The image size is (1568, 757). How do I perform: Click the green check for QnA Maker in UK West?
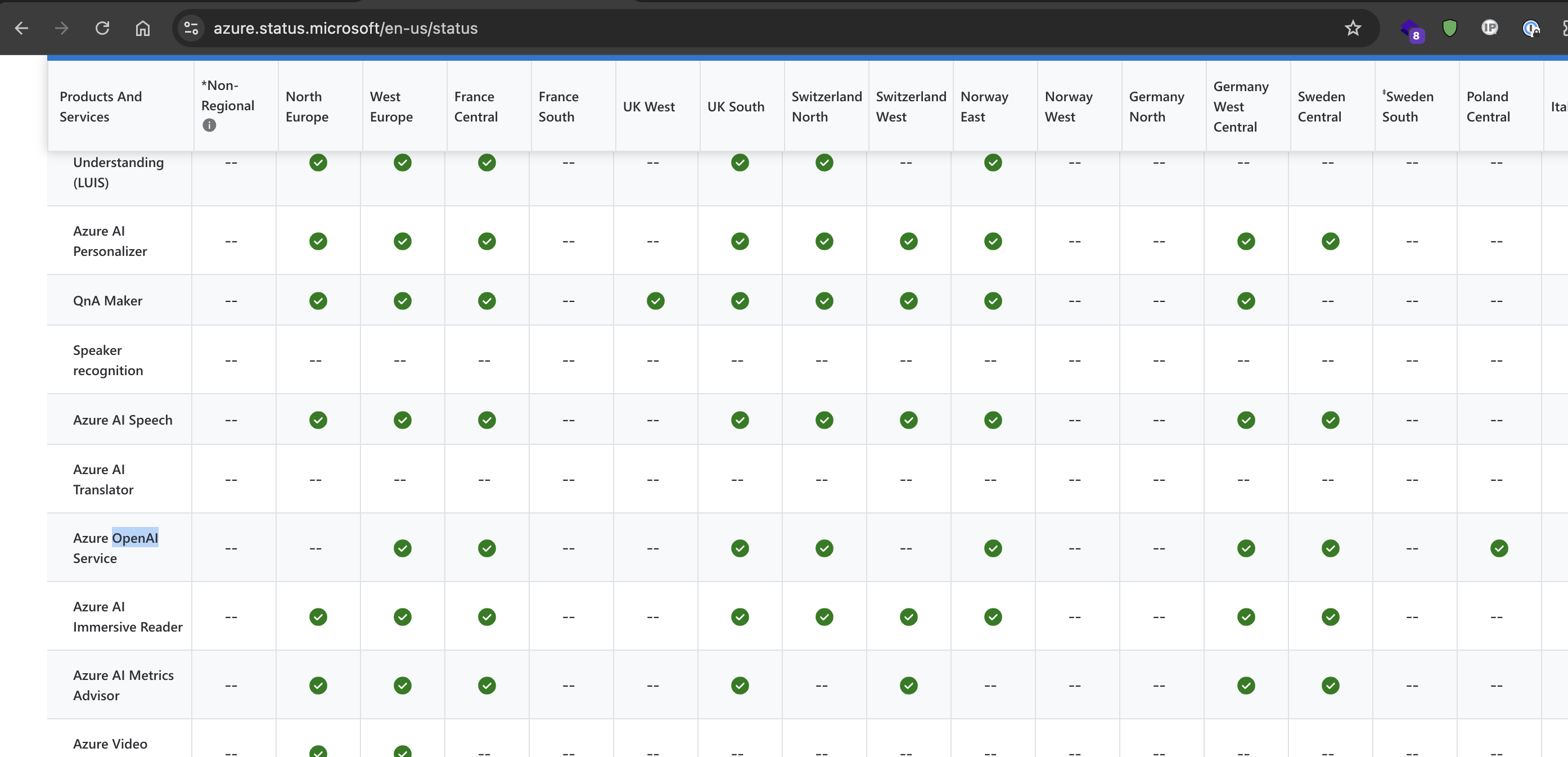click(x=656, y=301)
